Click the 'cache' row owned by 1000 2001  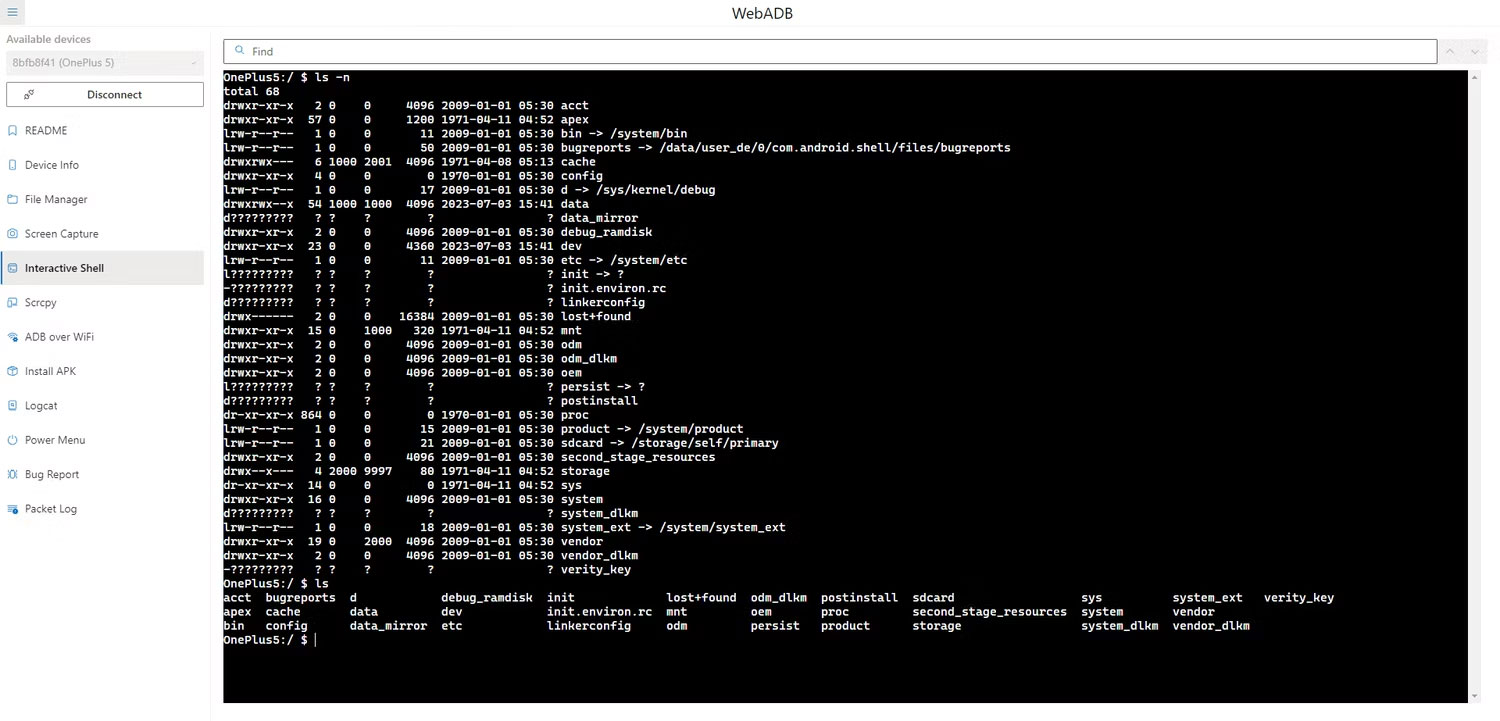click(409, 161)
